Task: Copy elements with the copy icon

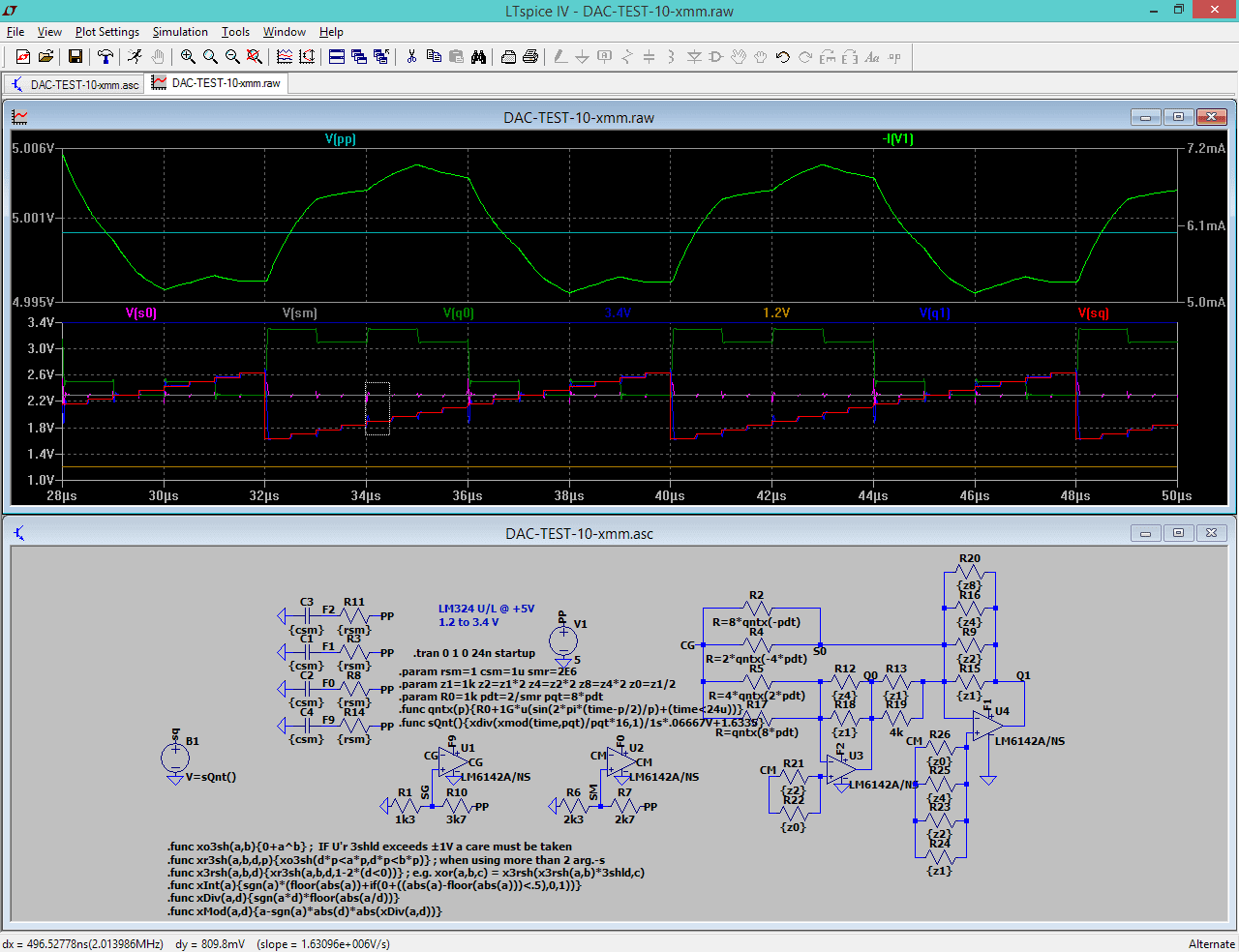Action: pyautogui.click(x=432, y=57)
